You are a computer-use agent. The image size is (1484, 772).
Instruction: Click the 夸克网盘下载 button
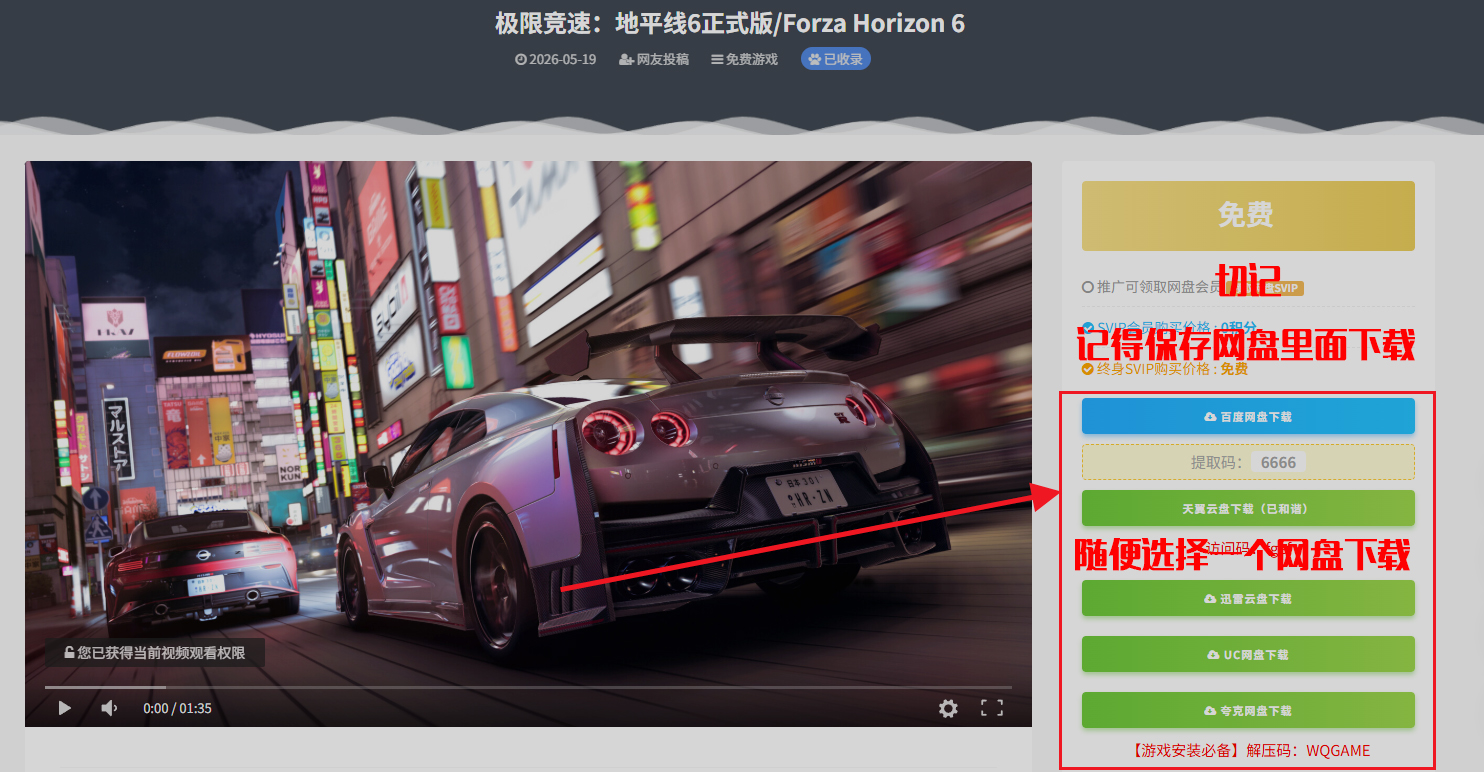[x=1248, y=710]
